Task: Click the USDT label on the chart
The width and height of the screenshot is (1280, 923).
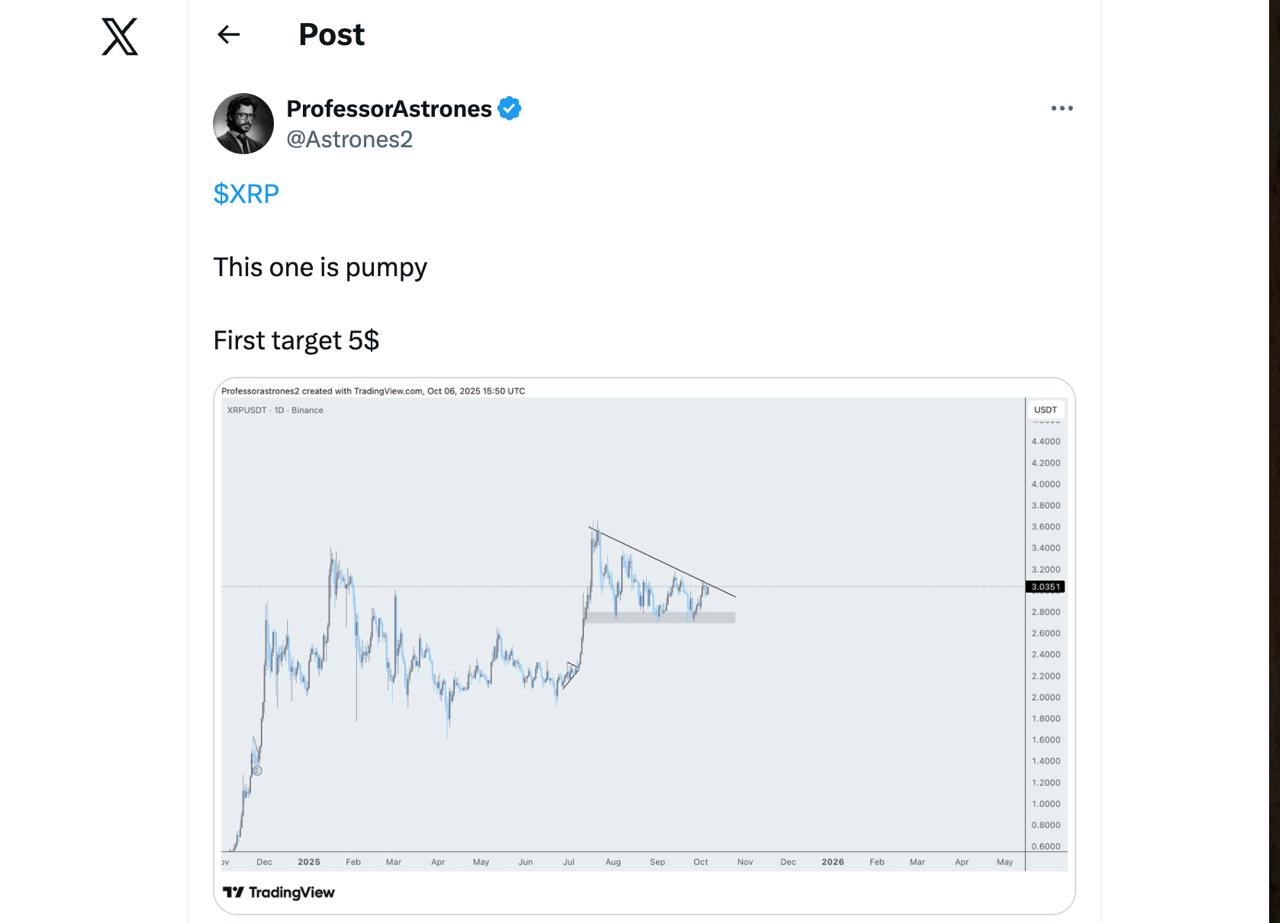Action: click(x=1045, y=410)
